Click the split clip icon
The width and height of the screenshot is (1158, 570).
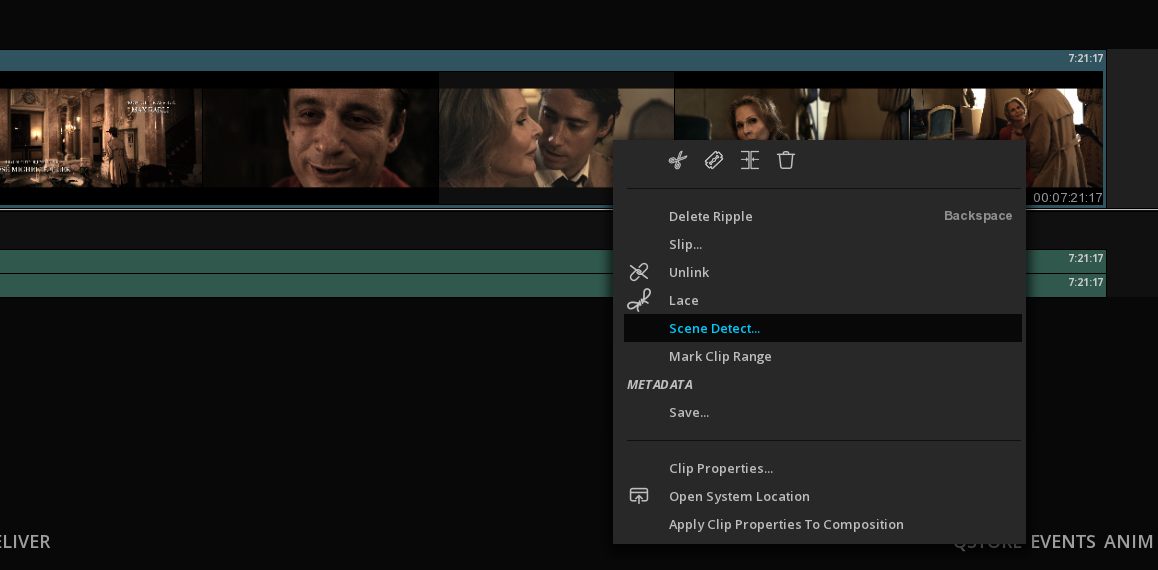click(x=750, y=160)
